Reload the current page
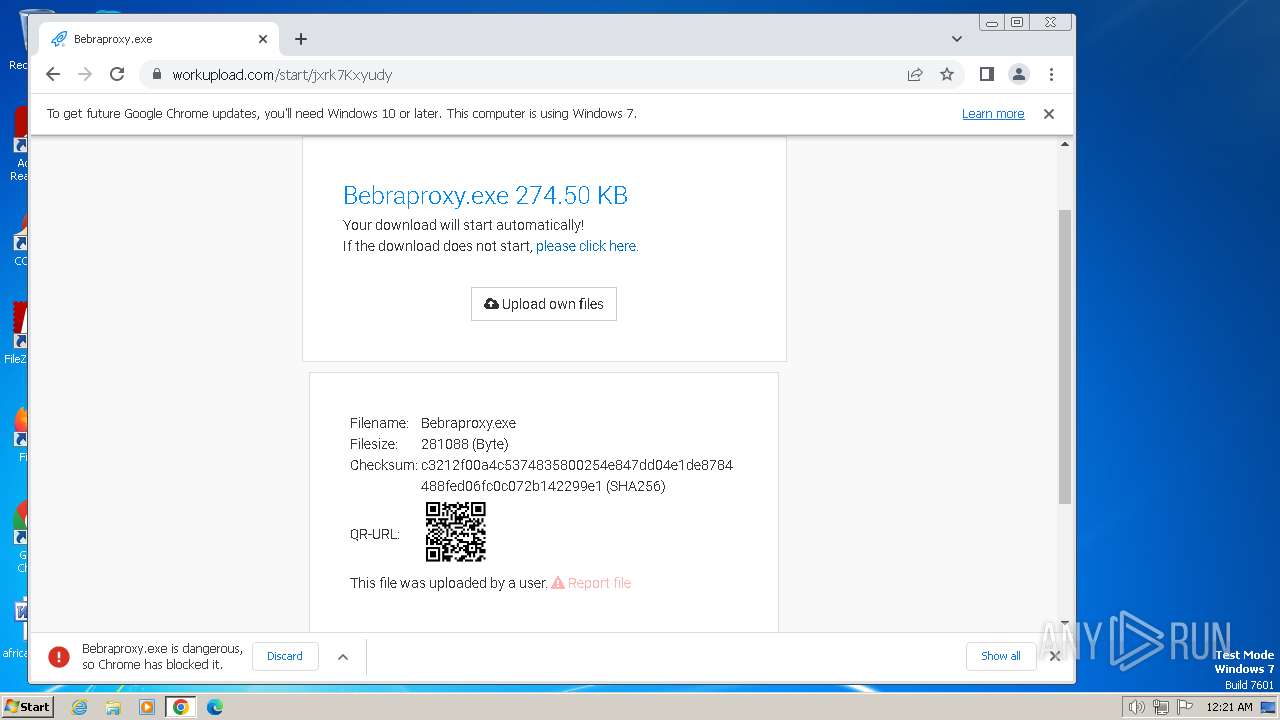 [117, 74]
